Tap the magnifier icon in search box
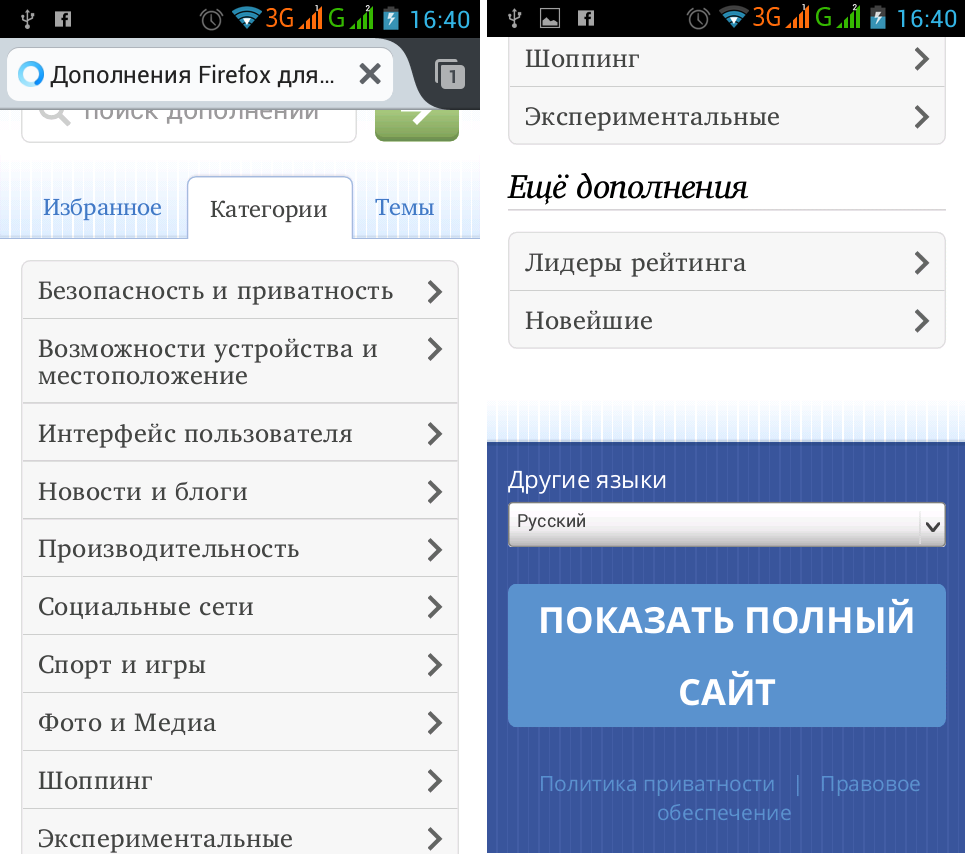 [x=55, y=116]
